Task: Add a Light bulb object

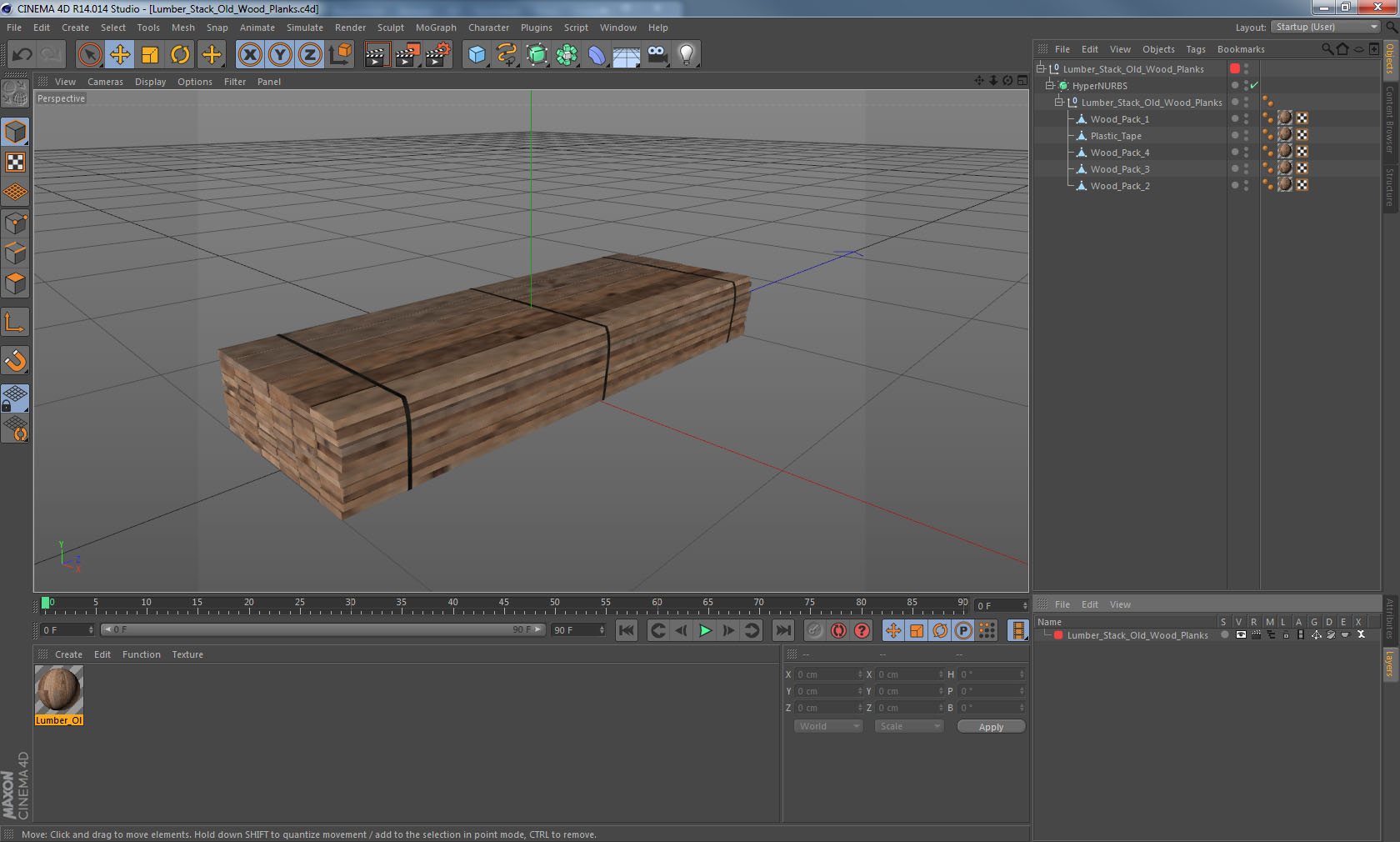Action: click(686, 55)
